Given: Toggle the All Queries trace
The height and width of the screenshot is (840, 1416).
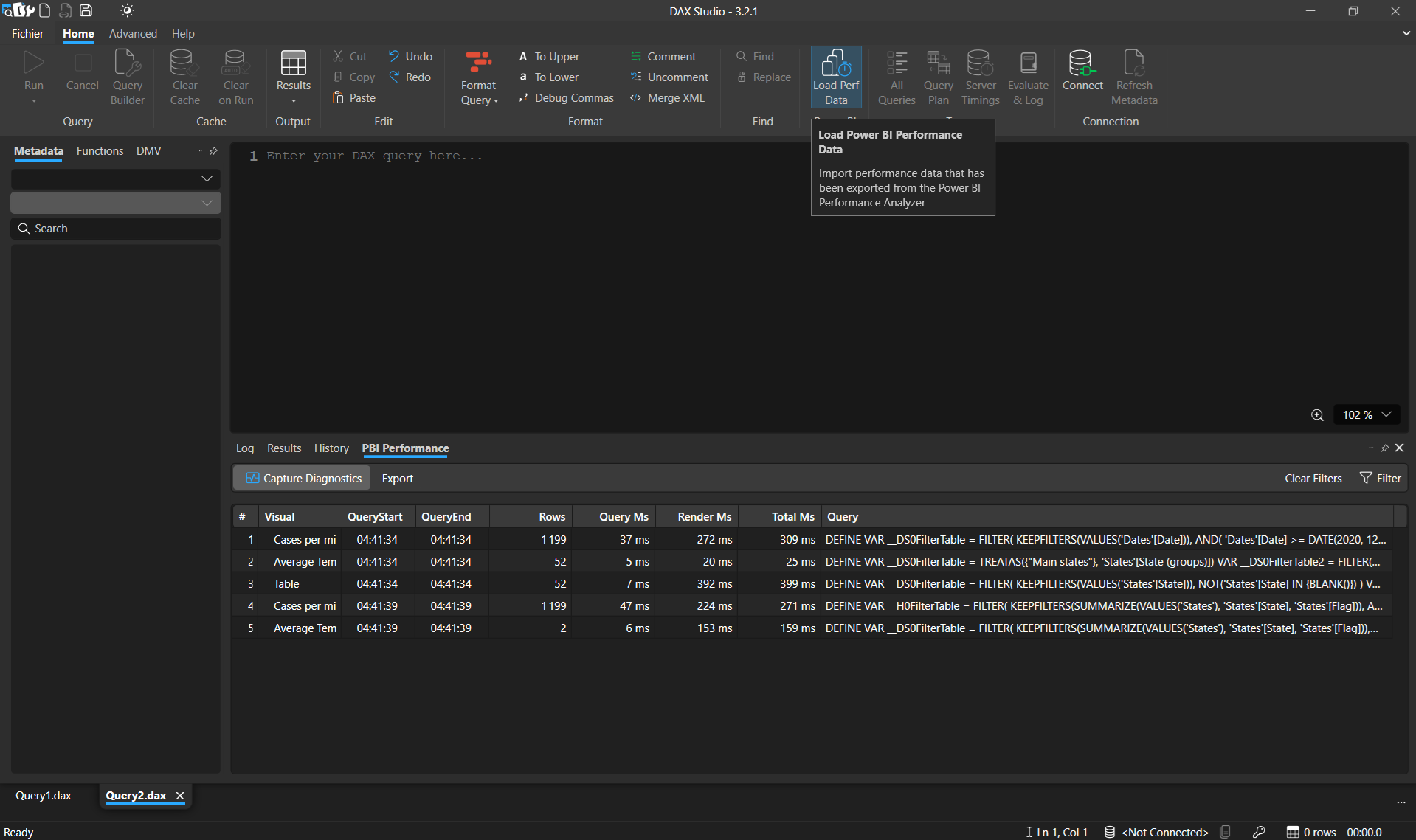Looking at the screenshot, I should (897, 77).
